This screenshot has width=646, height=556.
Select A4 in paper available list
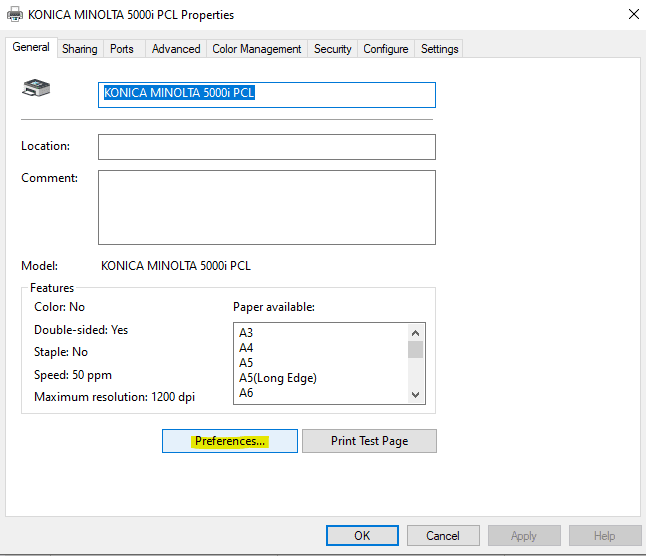click(246, 348)
